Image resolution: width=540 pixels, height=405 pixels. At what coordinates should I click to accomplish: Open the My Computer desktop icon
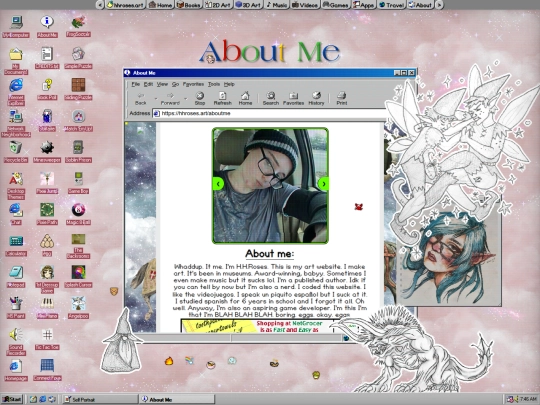point(16,26)
